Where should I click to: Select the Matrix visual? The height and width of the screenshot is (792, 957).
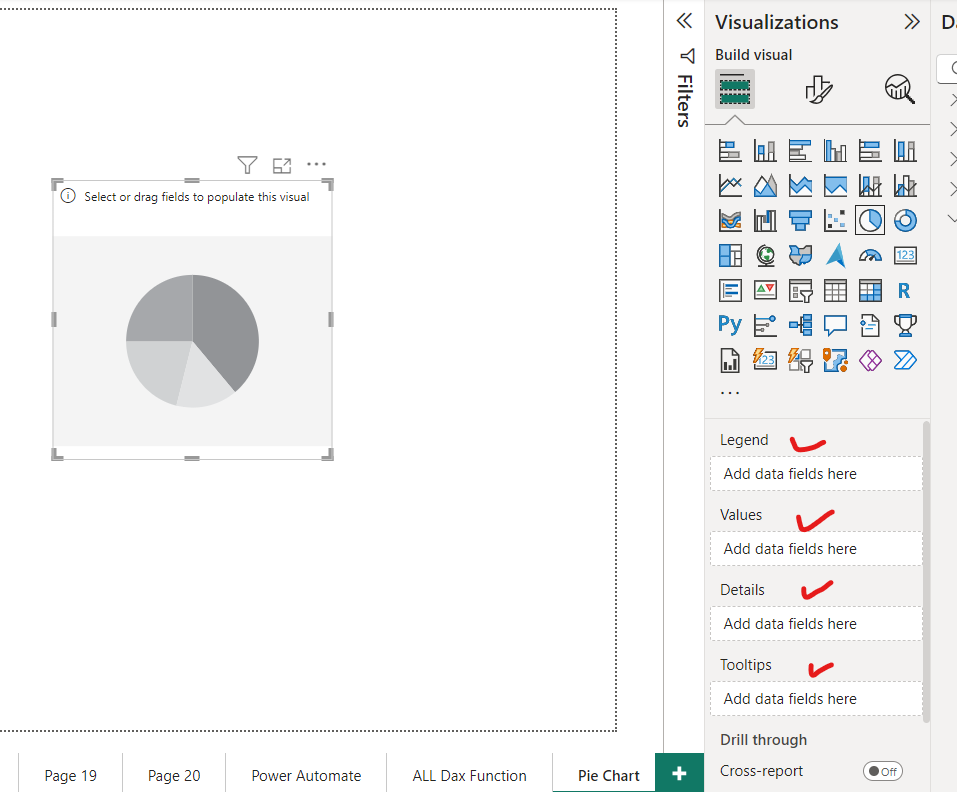pyautogui.click(x=870, y=290)
